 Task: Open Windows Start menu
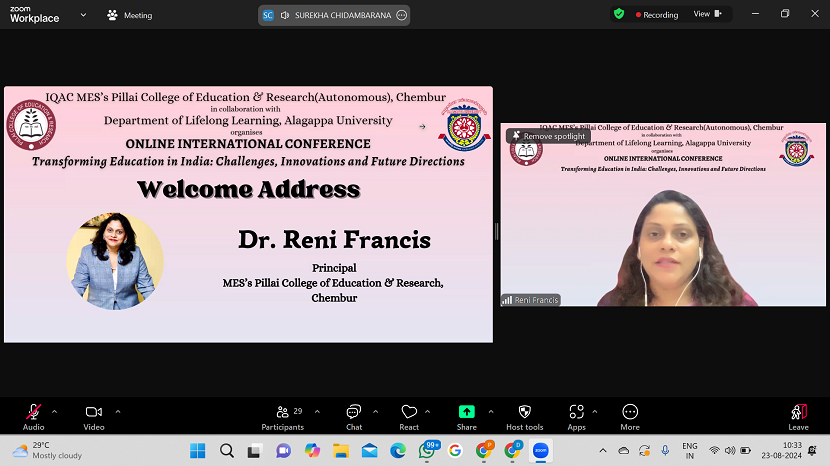(197, 451)
